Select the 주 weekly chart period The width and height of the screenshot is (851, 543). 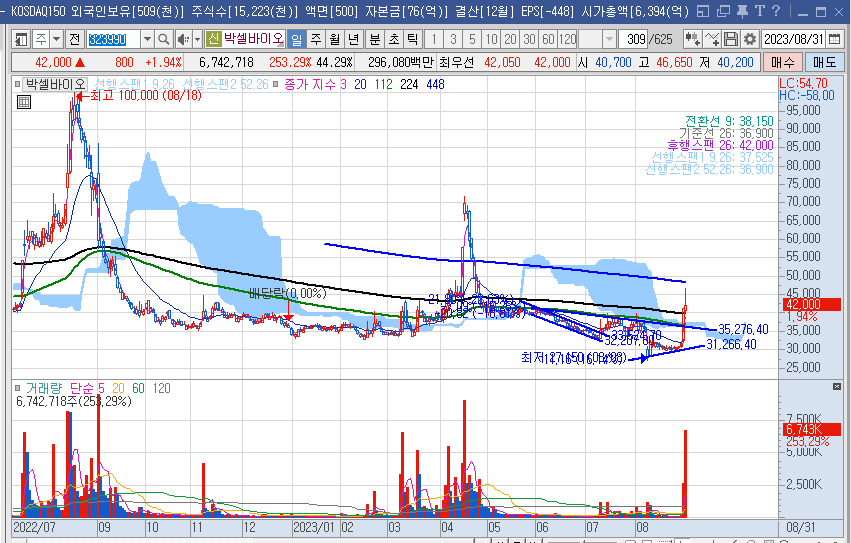(x=316, y=39)
